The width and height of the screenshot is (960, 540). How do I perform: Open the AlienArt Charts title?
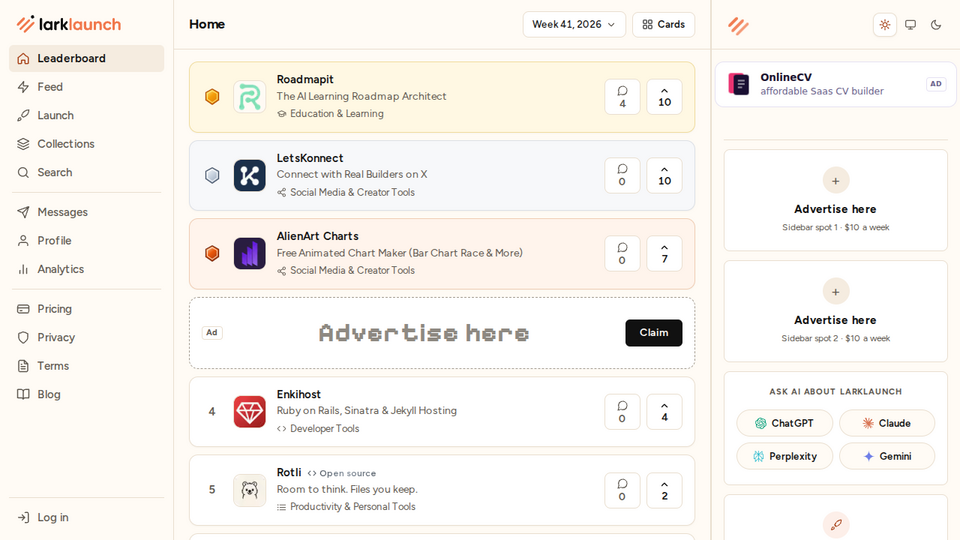coord(318,236)
